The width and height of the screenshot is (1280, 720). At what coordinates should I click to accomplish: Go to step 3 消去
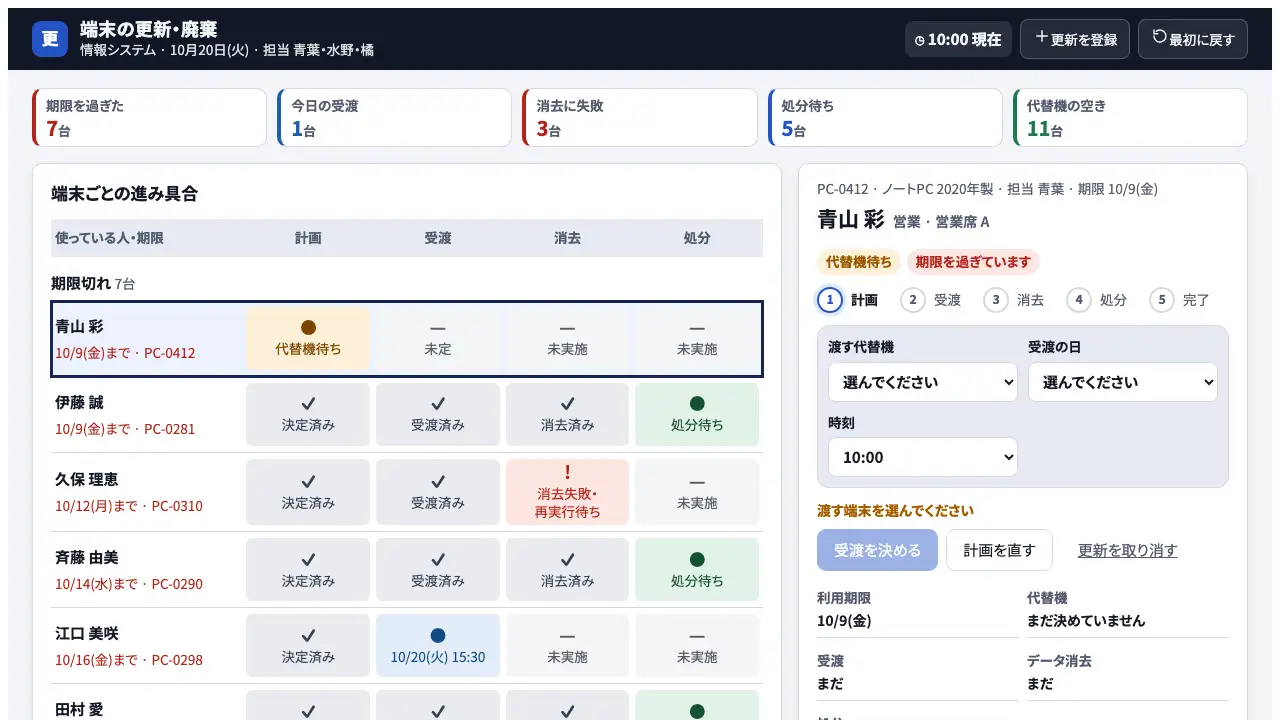[x=1014, y=300]
